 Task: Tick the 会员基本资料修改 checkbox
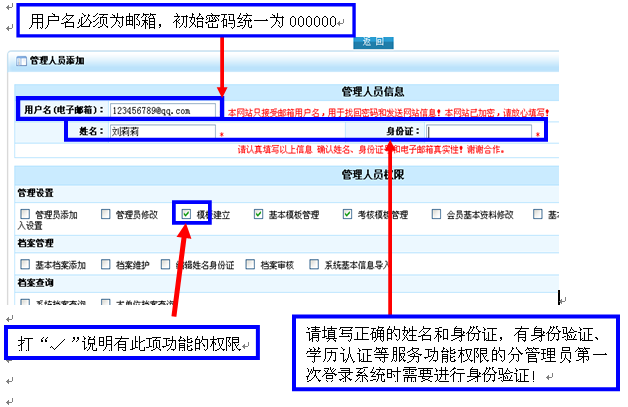tap(437, 214)
